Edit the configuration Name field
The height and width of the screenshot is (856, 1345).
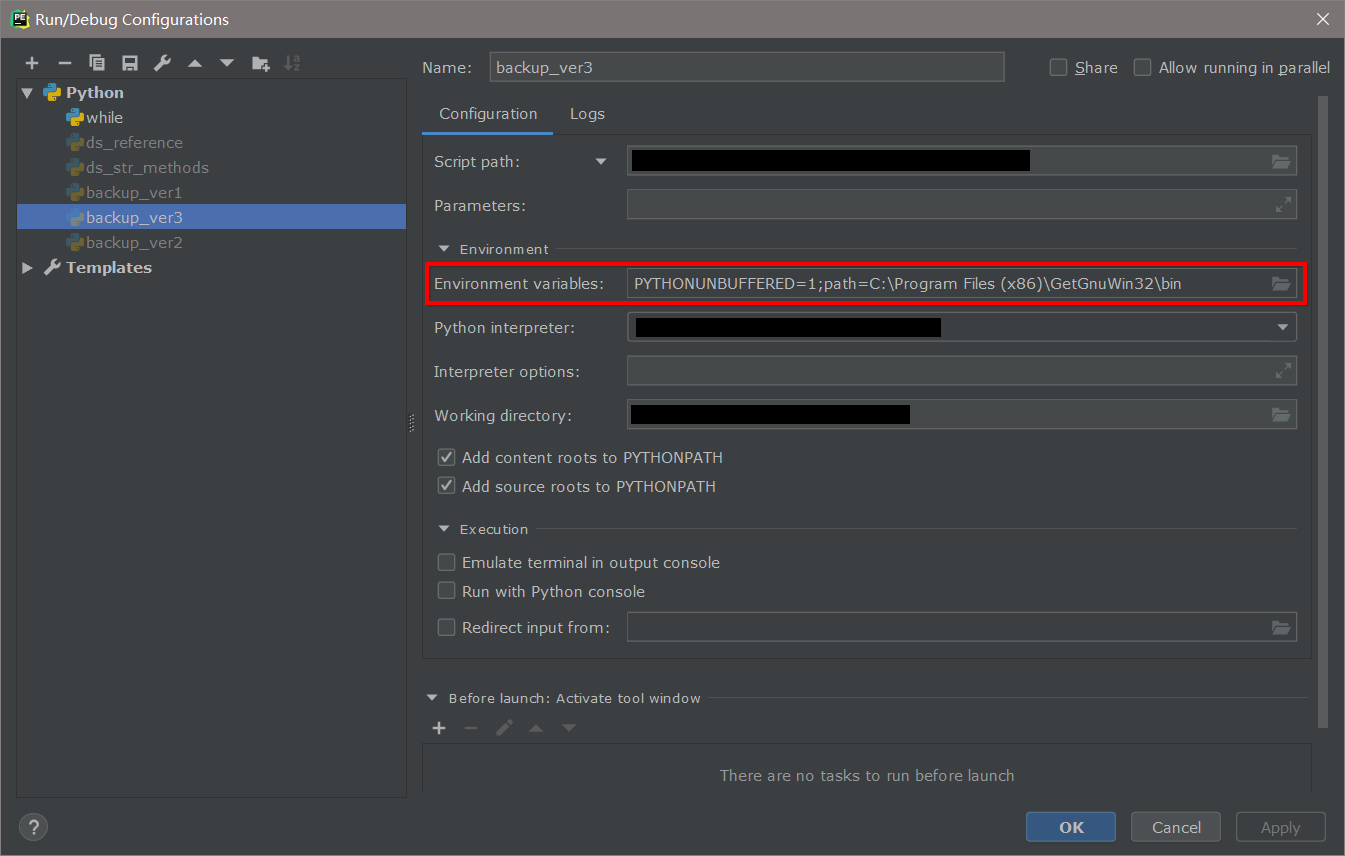click(746, 67)
